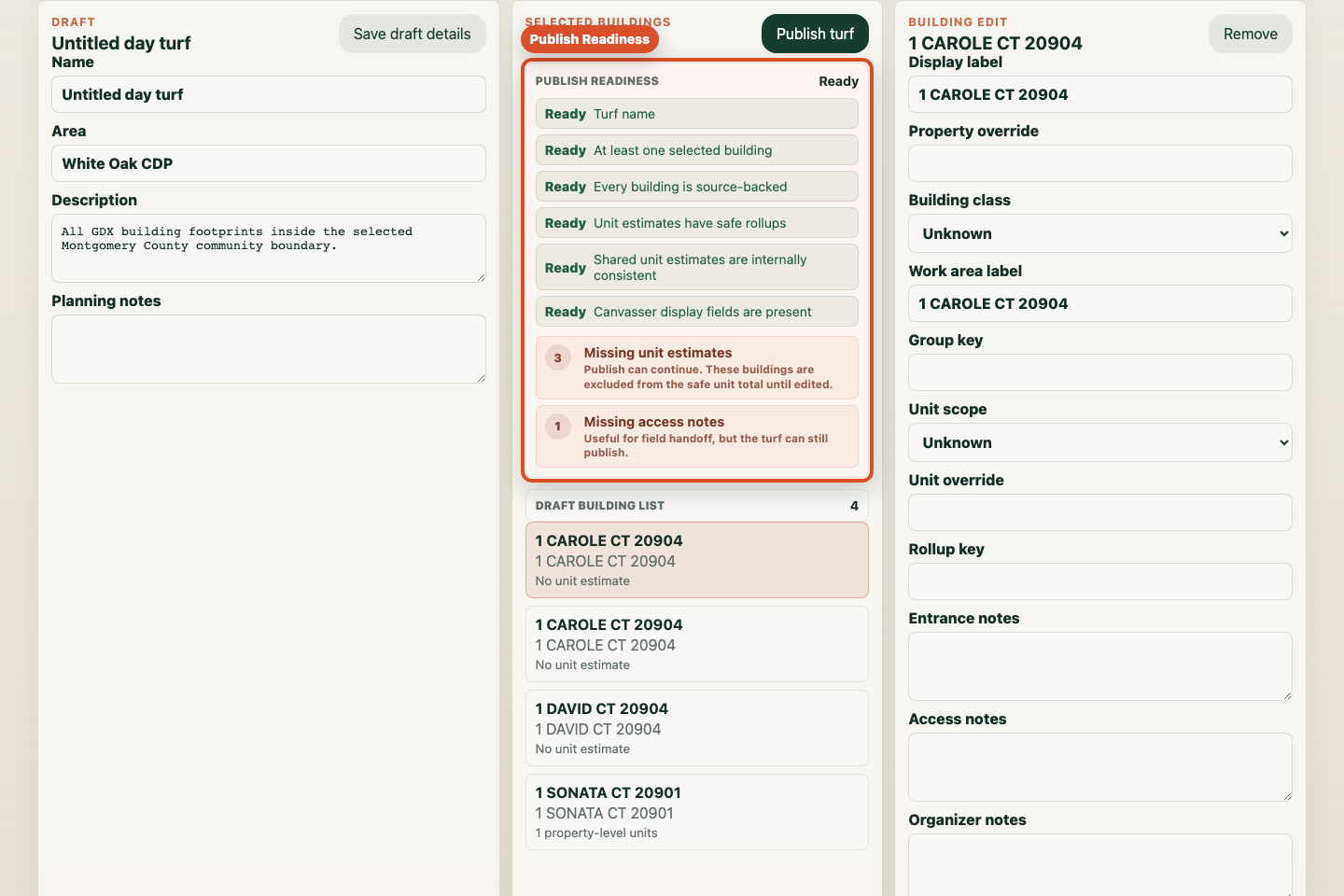This screenshot has height=896, width=1344.
Task: Click Save draft details button
Action: click(x=412, y=34)
